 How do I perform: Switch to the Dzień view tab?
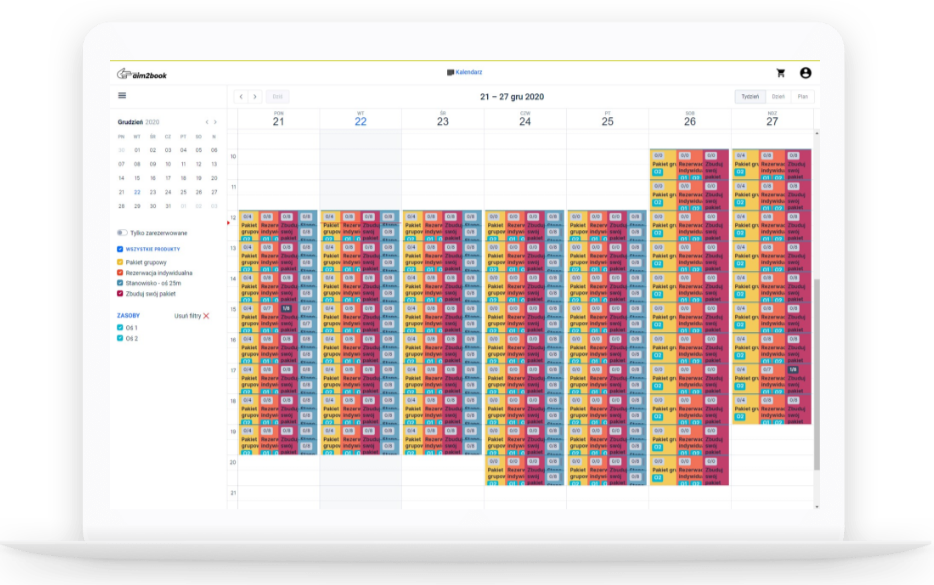point(778,97)
